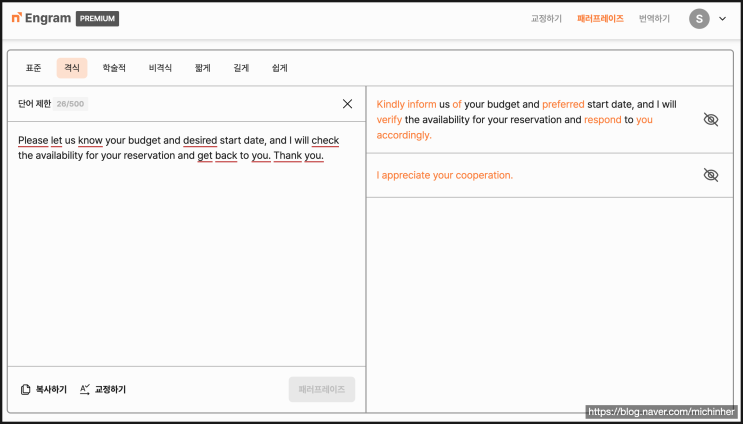Click the gray 패러프레이즈 submit button

coord(322,389)
